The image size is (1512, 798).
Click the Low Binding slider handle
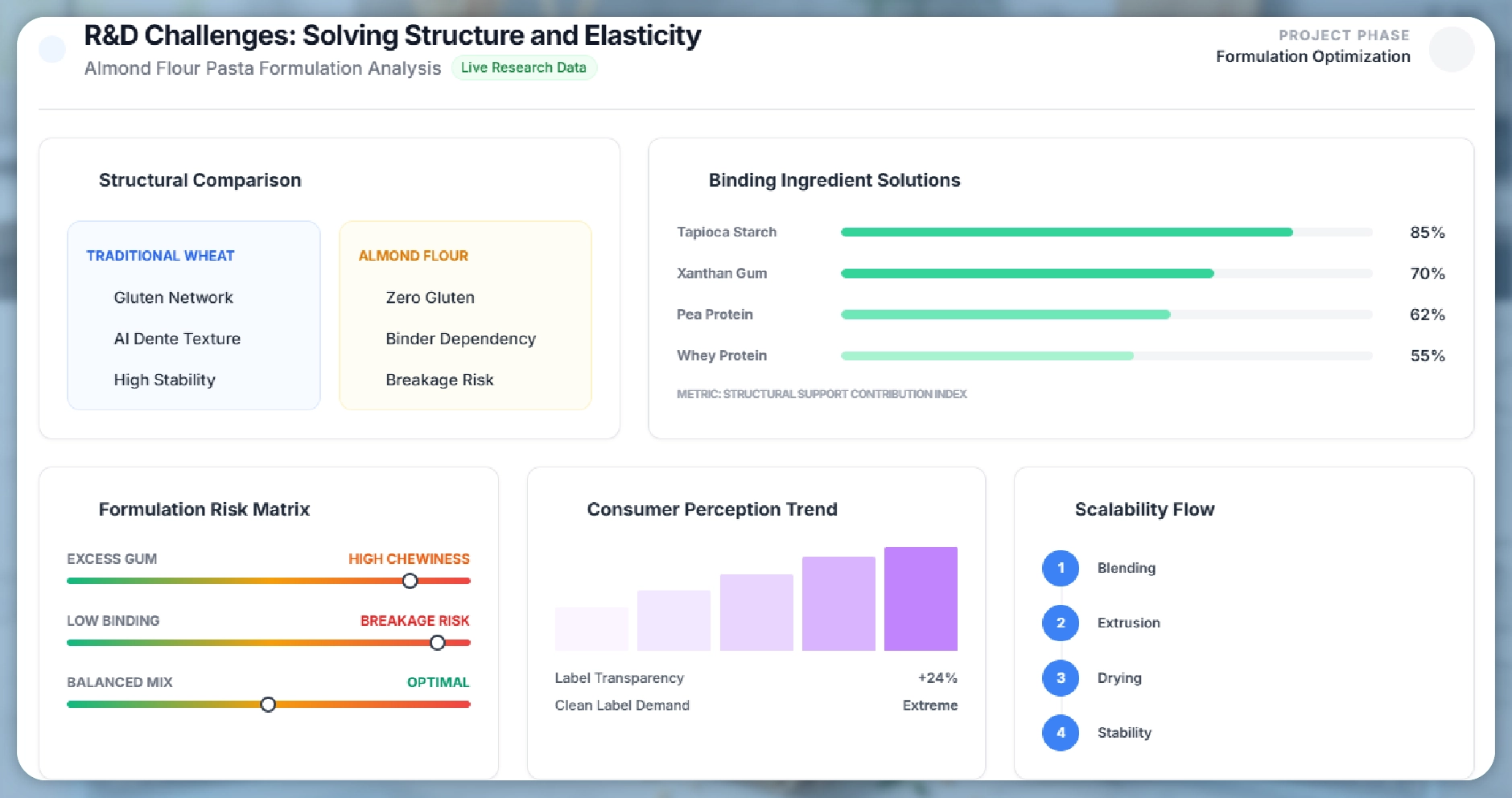pos(437,643)
